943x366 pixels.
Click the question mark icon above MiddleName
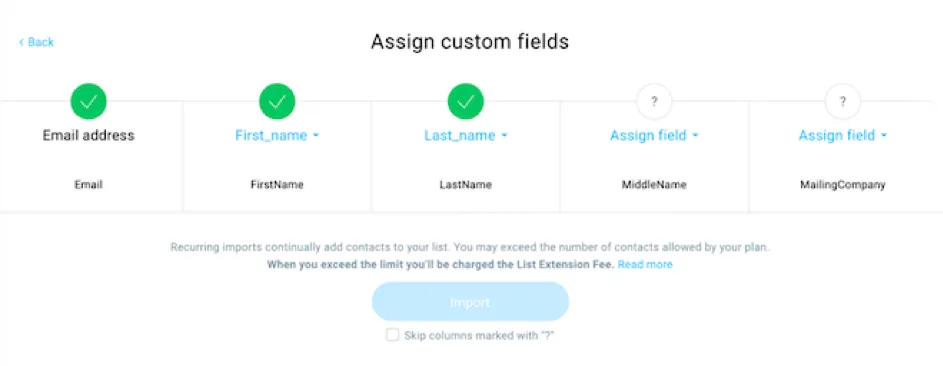(654, 102)
